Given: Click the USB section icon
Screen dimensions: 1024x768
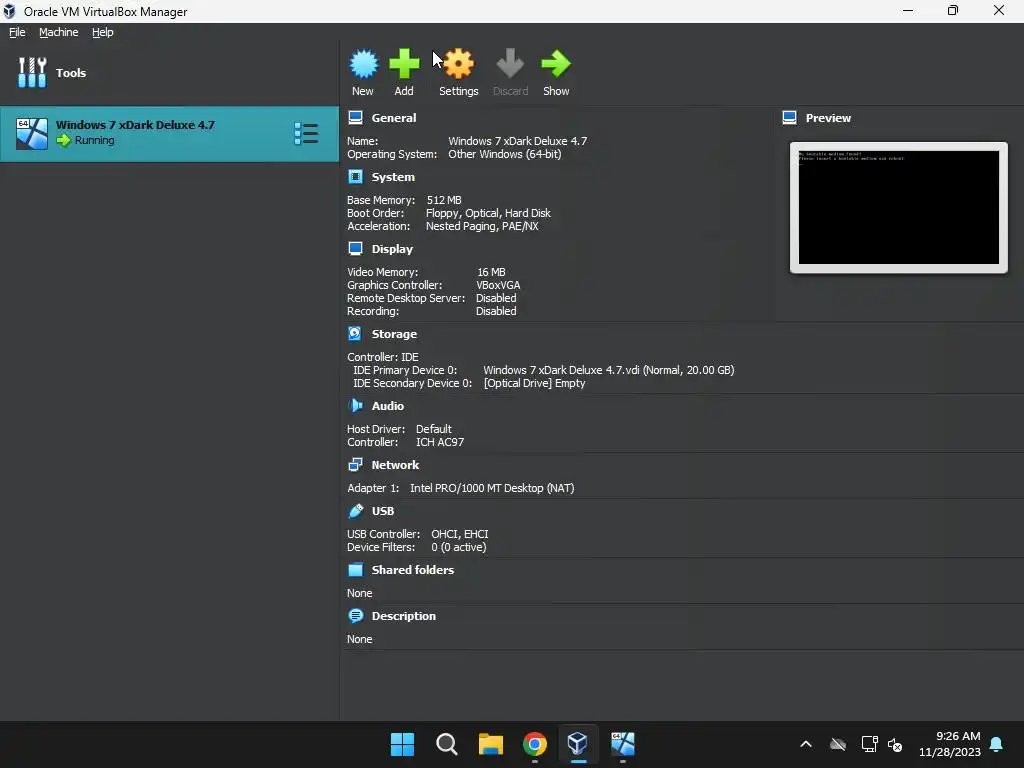Looking at the screenshot, I should pos(355,511).
